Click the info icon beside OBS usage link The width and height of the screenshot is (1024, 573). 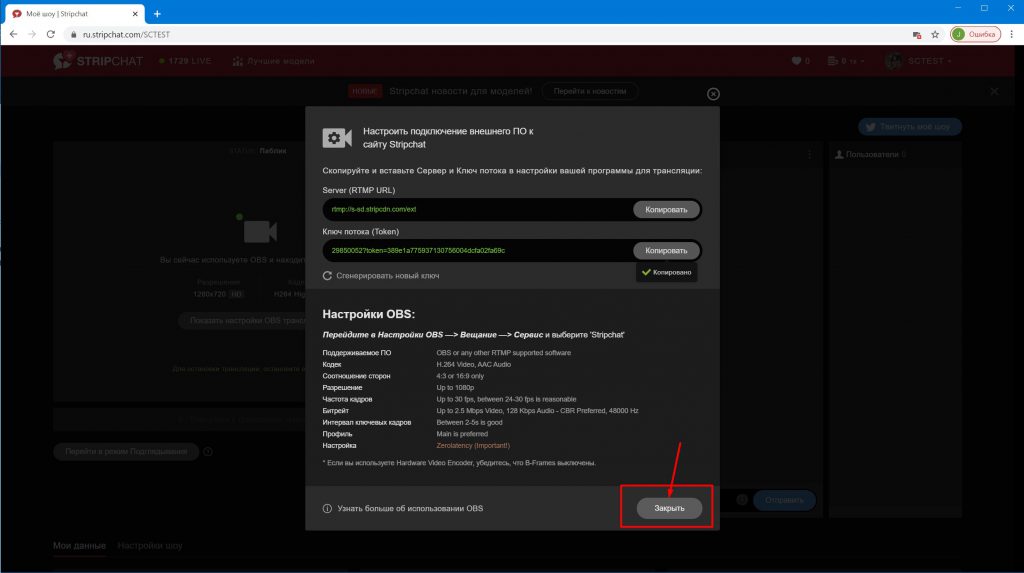(x=327, y=508)
